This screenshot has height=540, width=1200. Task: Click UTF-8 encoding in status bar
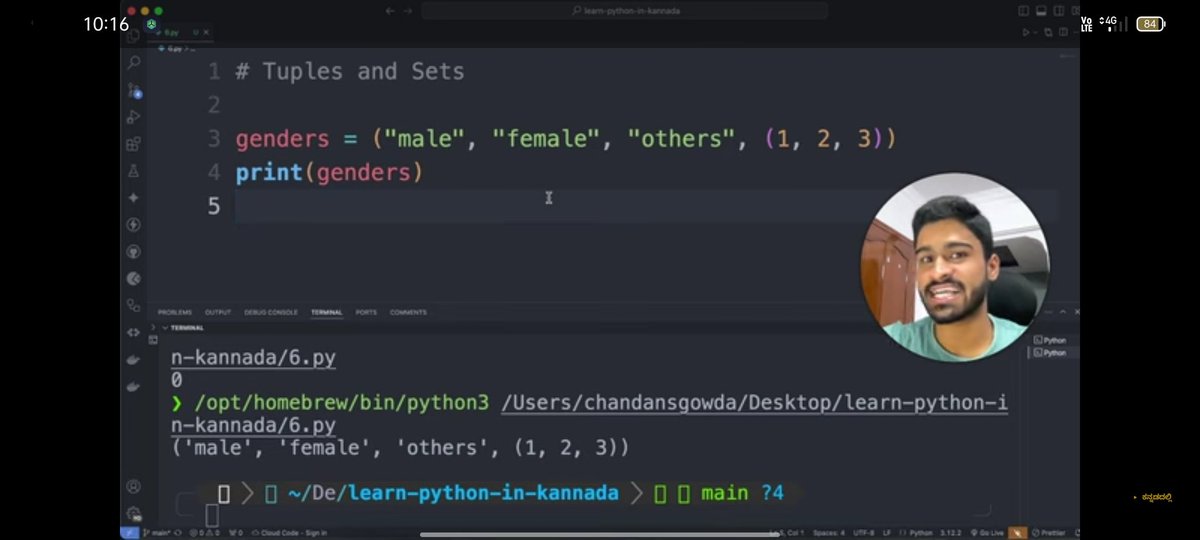(866, 533)
